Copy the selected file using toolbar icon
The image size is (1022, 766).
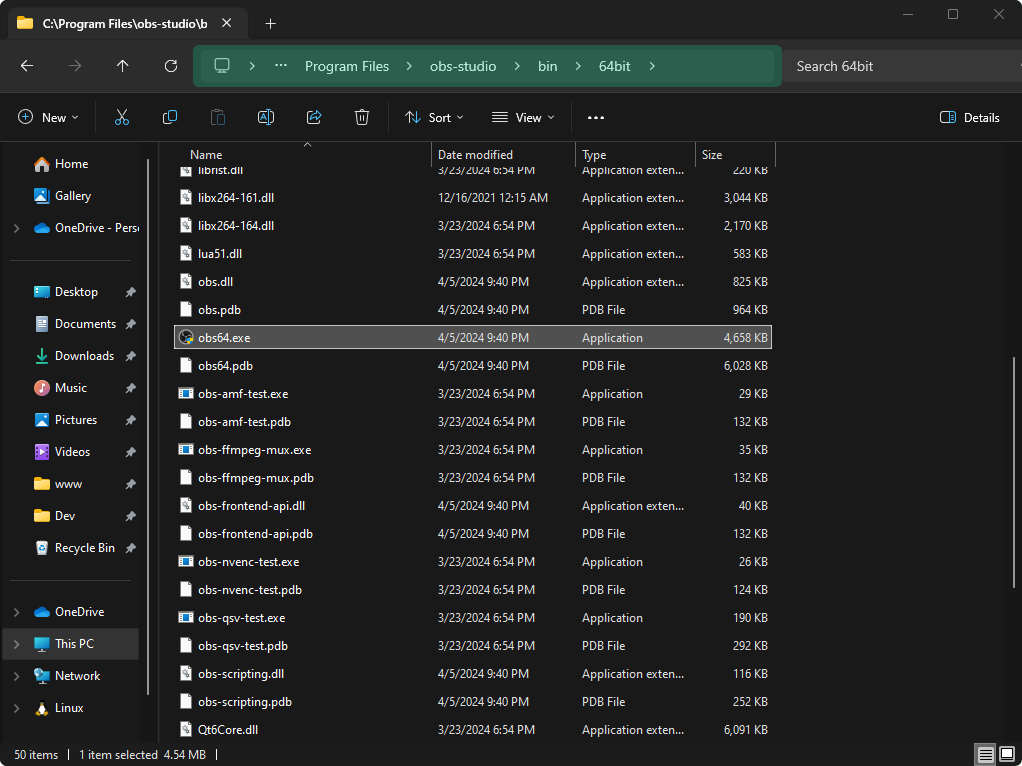click(x=170, y=117)
